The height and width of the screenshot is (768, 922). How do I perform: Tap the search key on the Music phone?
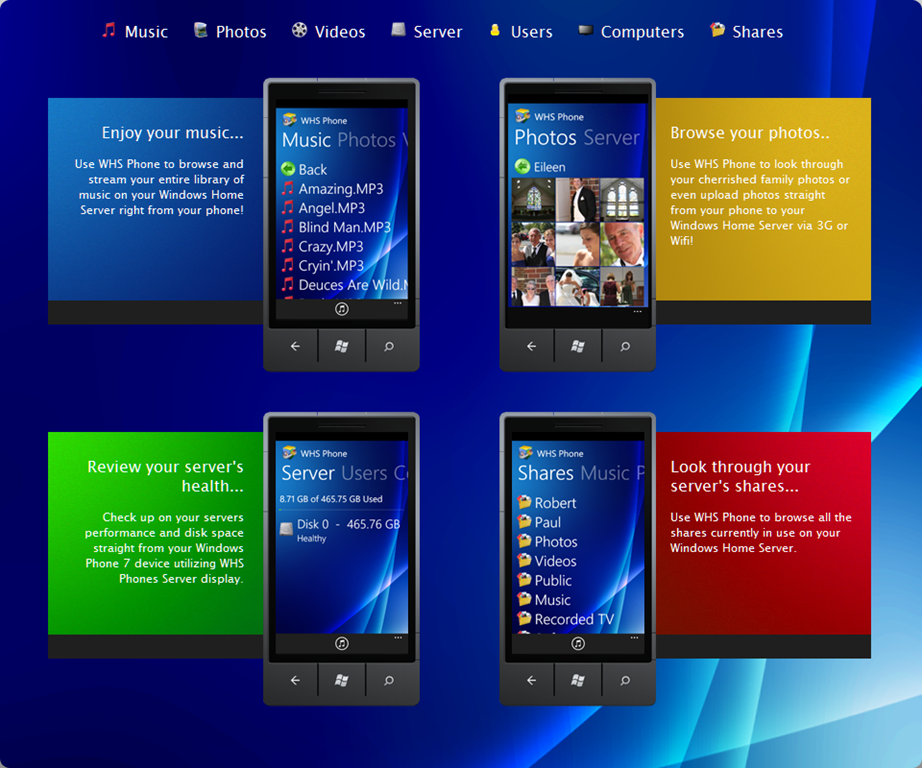click(389, 346)
